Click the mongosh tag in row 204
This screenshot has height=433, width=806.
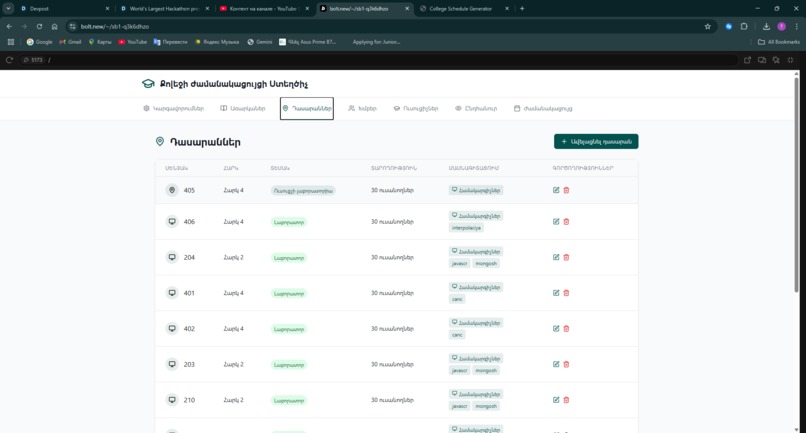(x=486, y=263)
